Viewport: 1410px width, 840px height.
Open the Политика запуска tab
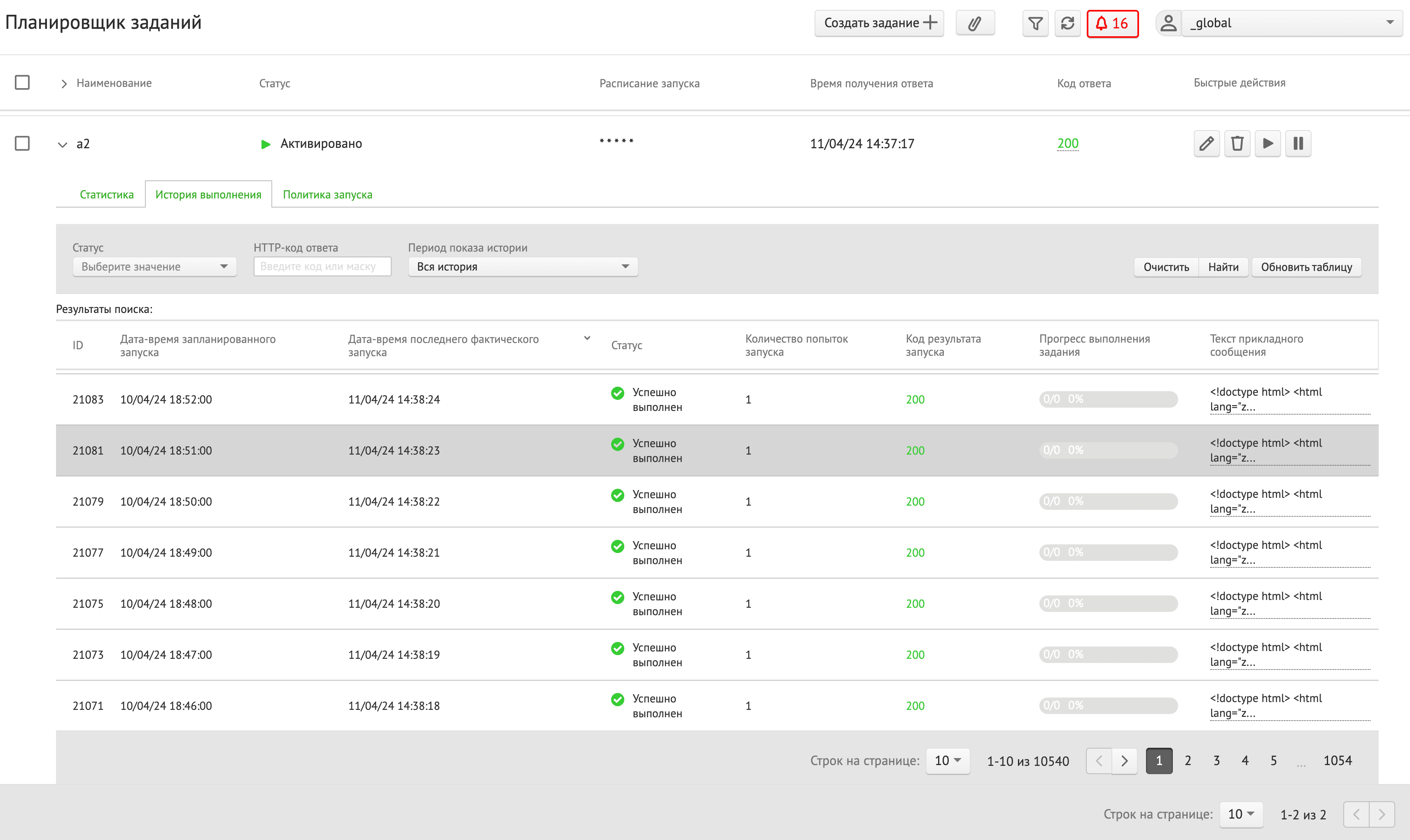(x=327, y=194)
